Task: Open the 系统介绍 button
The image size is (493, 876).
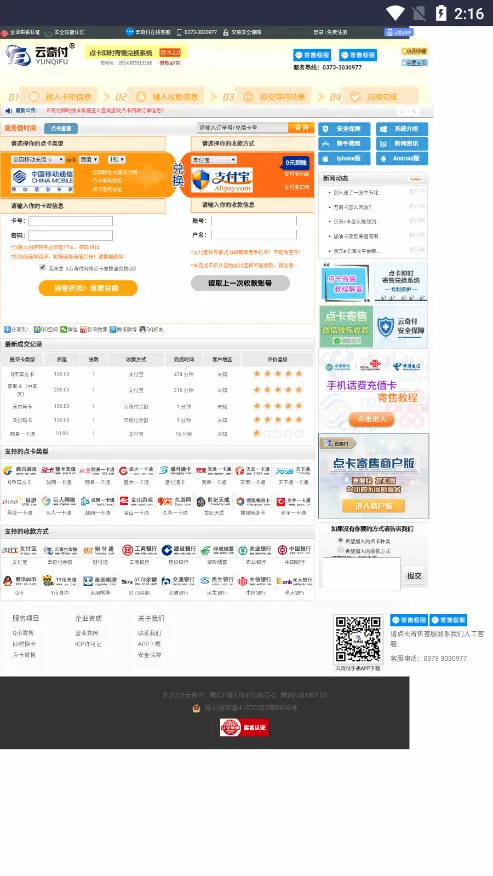Action: click(x=402, y=128)
